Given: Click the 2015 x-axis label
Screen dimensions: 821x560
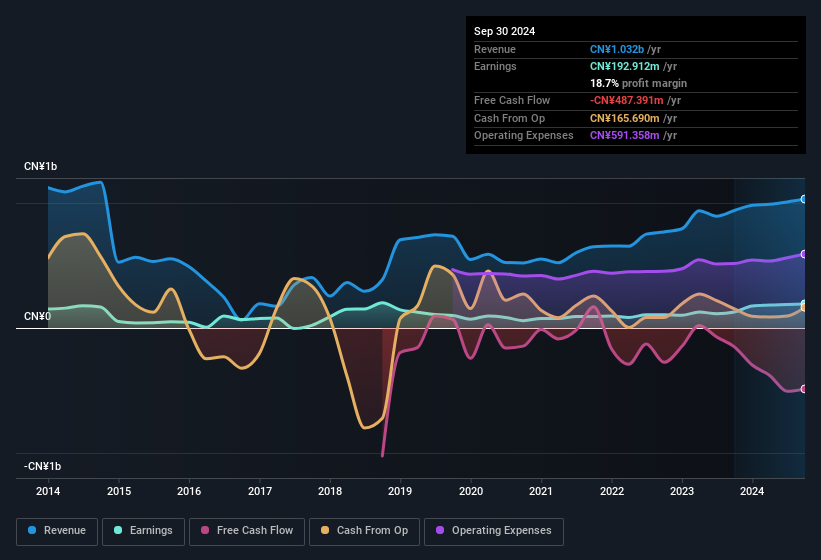Looking at the screenshot, I should (119, 491).
